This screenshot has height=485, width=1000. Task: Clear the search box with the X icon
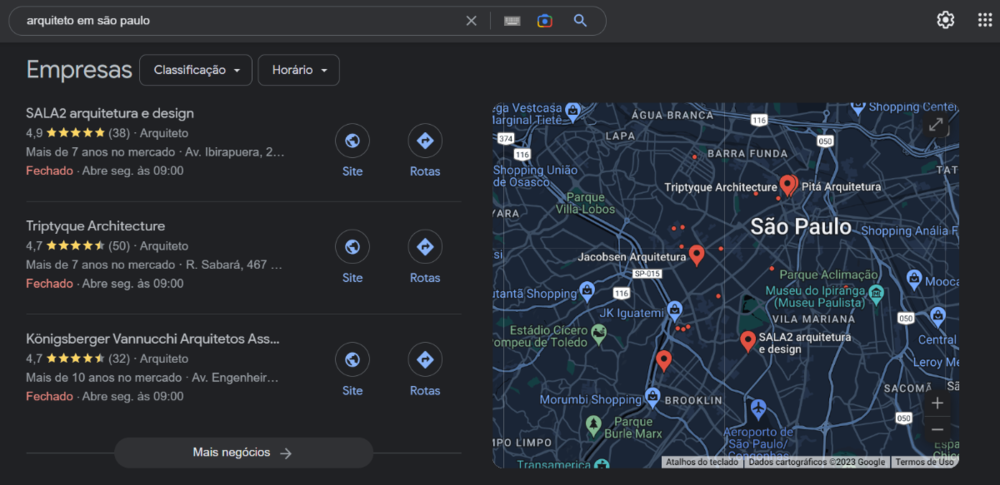tap(471, 21)
